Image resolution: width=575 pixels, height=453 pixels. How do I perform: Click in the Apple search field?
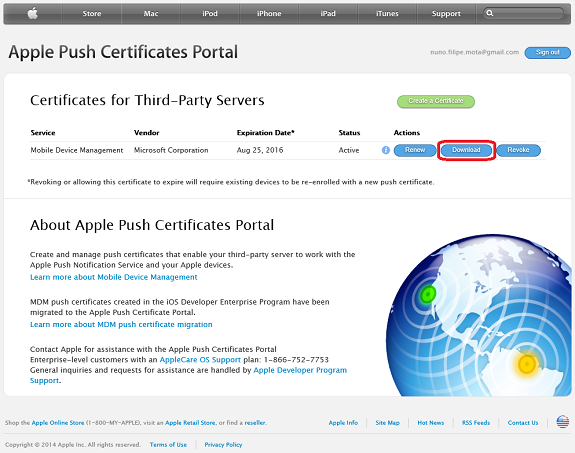[x=523, y=14]
